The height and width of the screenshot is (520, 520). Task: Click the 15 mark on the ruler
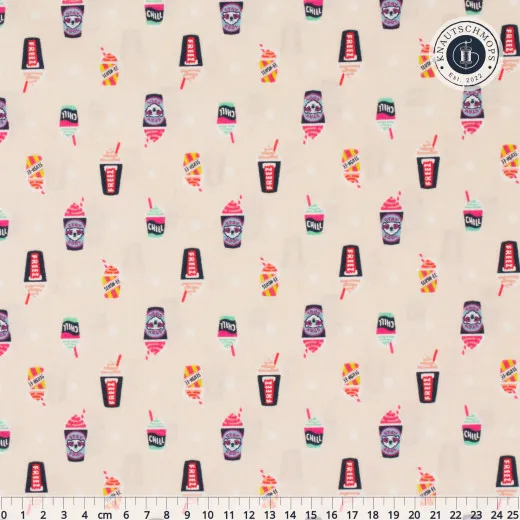(311, 514)
